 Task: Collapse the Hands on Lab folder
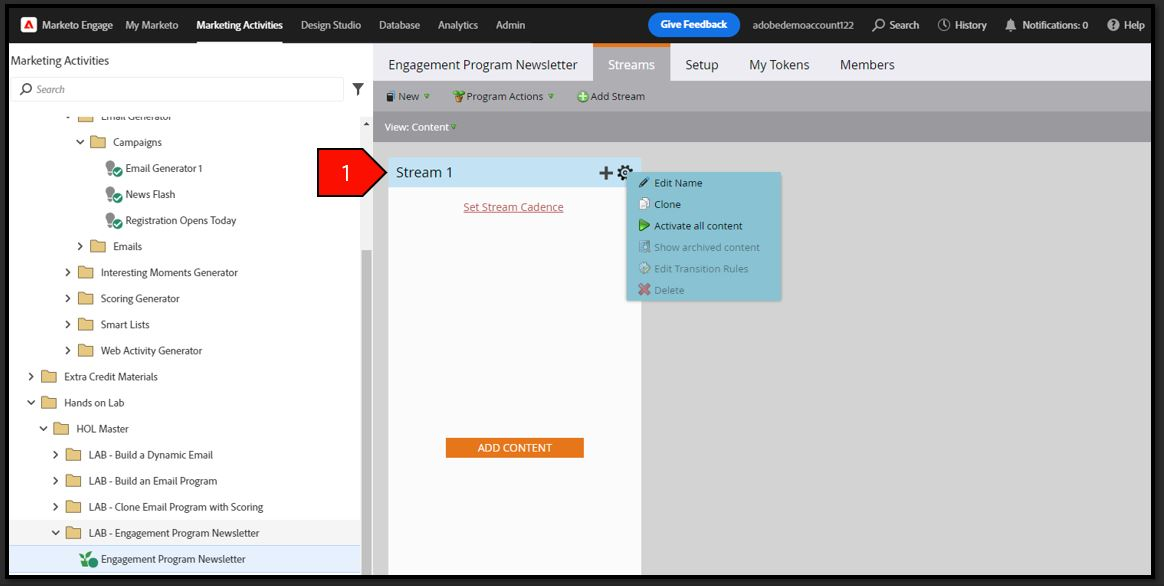(31, 403)
